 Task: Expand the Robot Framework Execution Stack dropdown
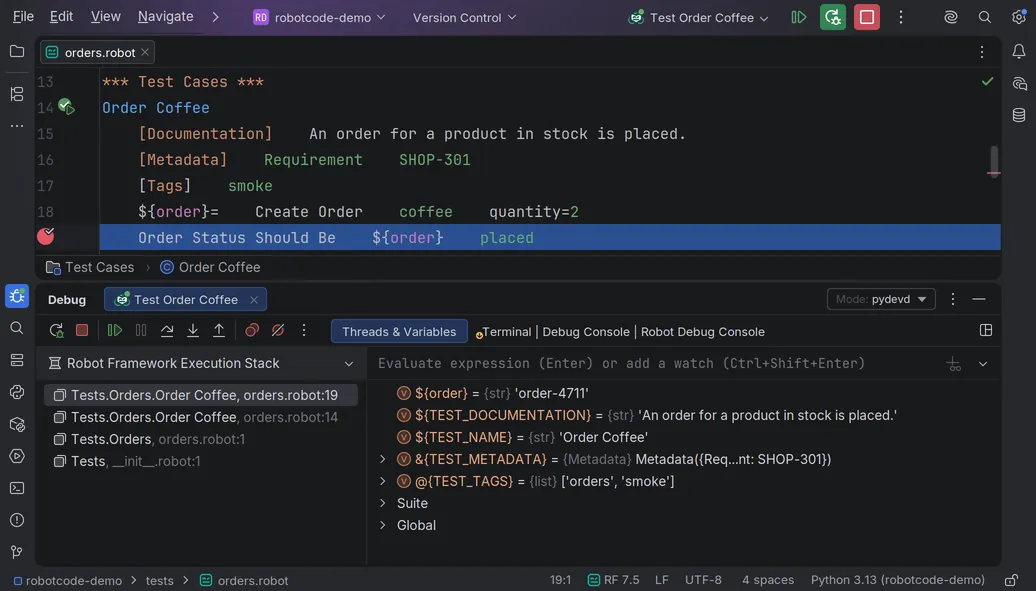point(349,364)
